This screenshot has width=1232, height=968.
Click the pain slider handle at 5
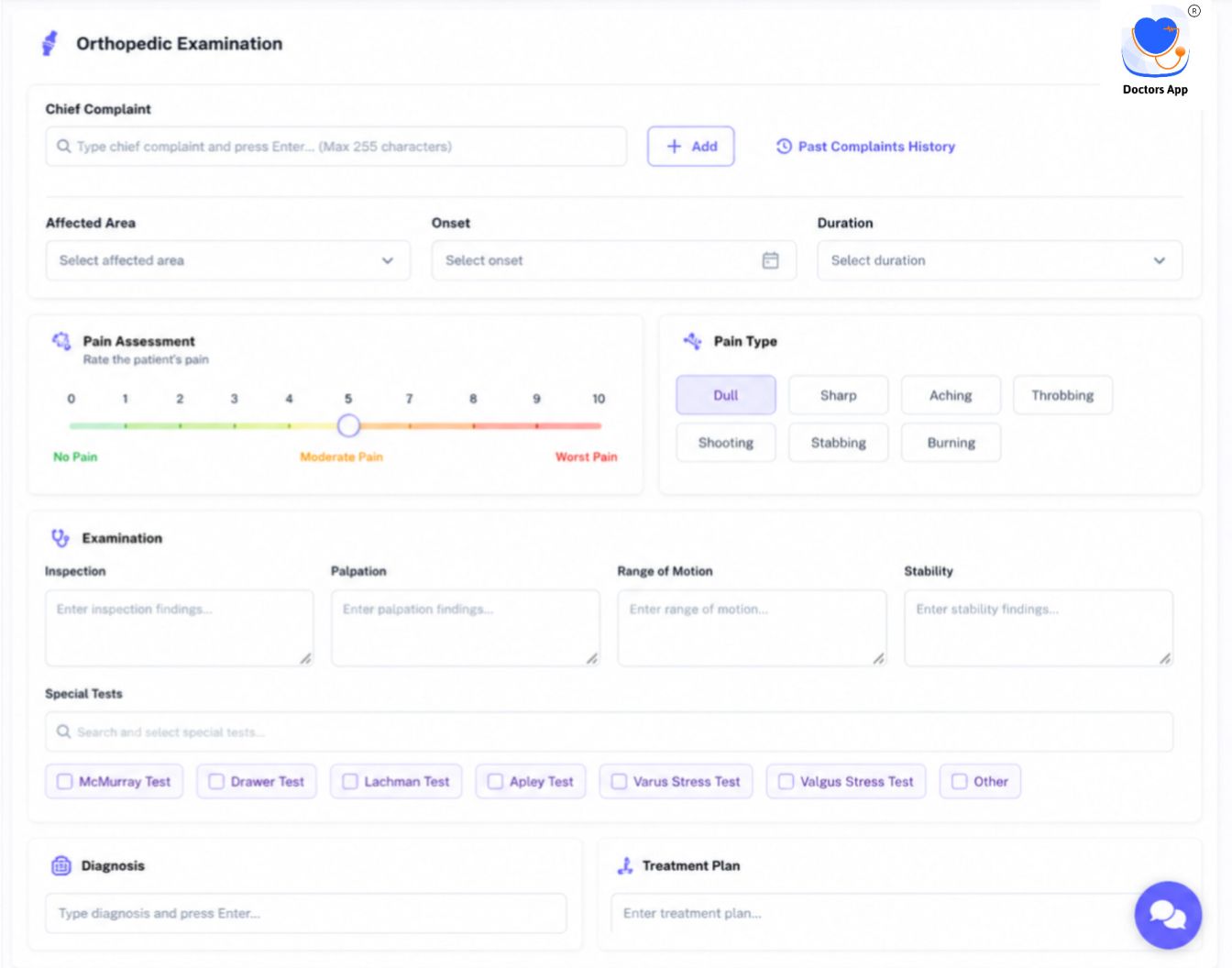click(348, 425)
